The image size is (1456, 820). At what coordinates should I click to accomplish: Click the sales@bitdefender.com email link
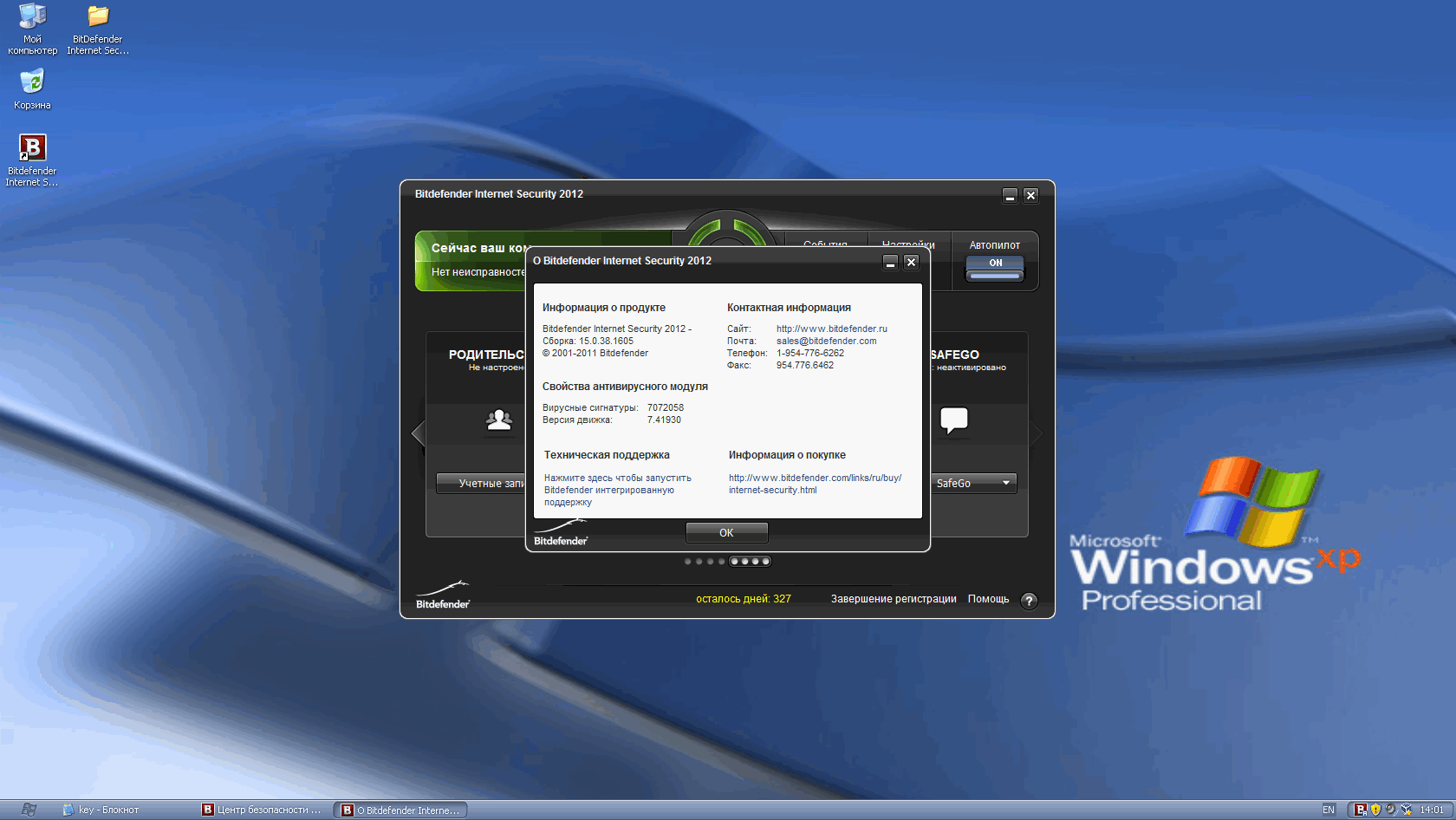pos(826,341)
